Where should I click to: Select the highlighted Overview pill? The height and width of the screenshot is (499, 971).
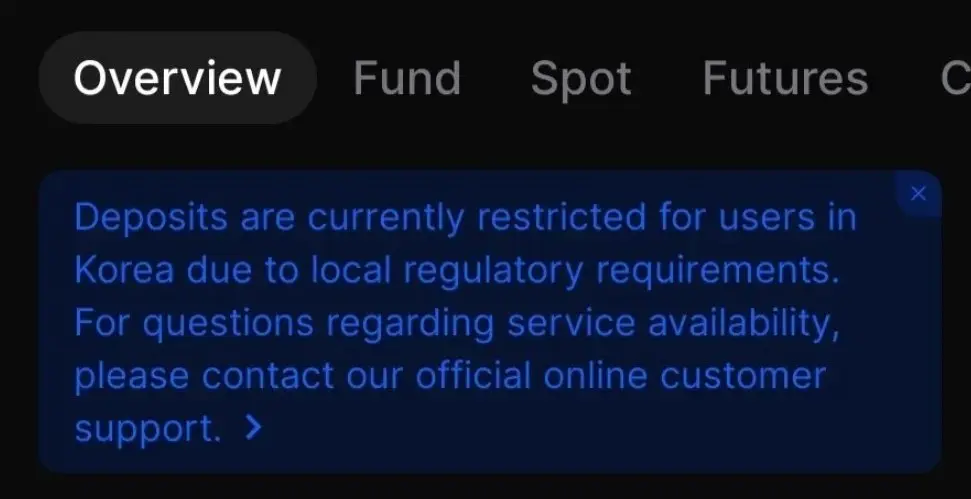pos(178,78)
